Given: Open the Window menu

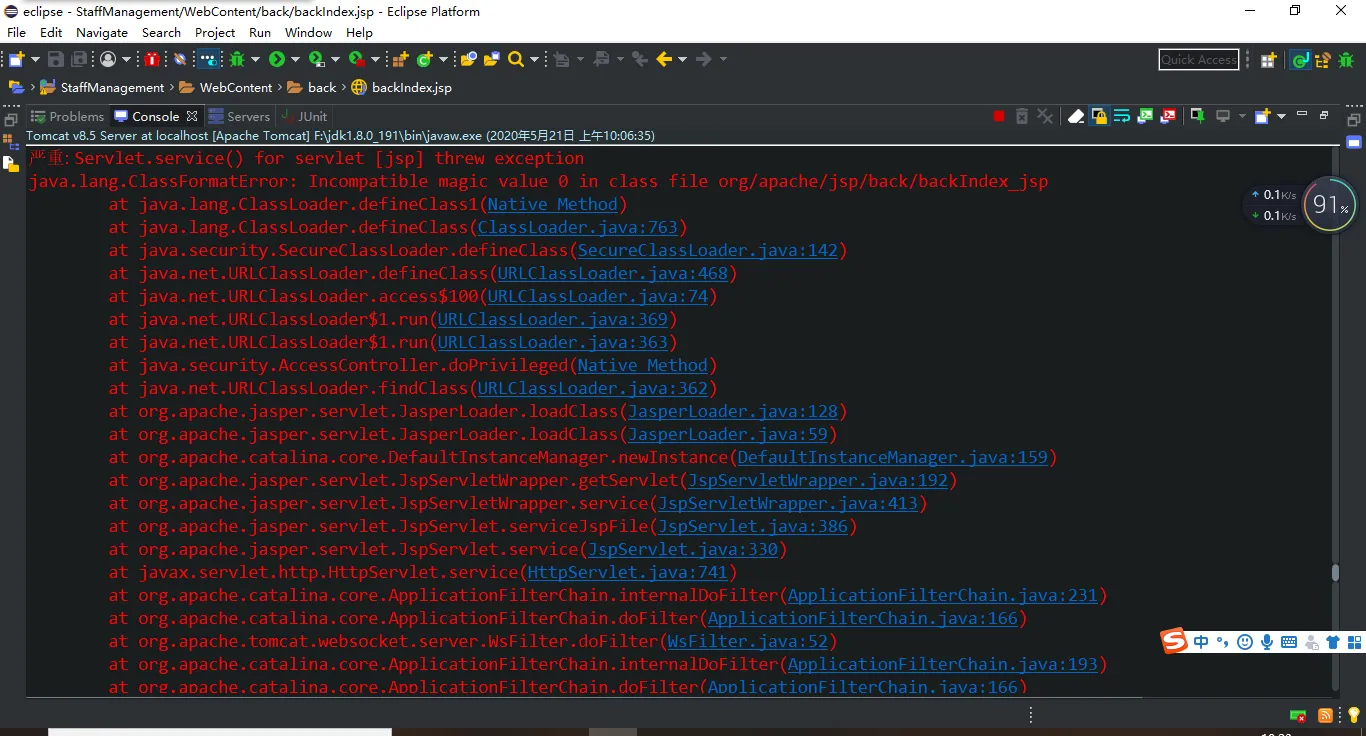Looking at the screenshot, I should [x=308, y=32].
